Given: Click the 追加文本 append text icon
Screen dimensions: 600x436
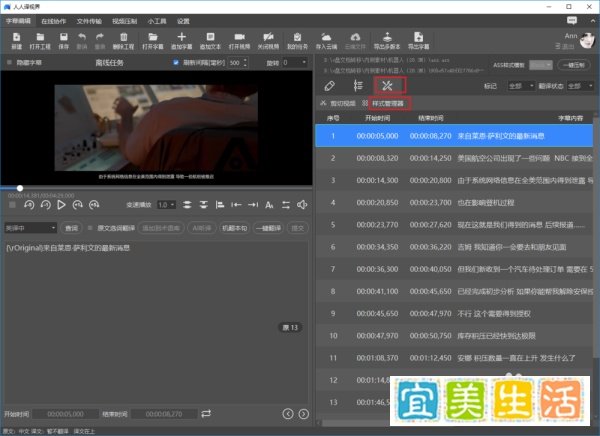Looking at the screenshot, I should pyautogui.click(x=210, y=37).
